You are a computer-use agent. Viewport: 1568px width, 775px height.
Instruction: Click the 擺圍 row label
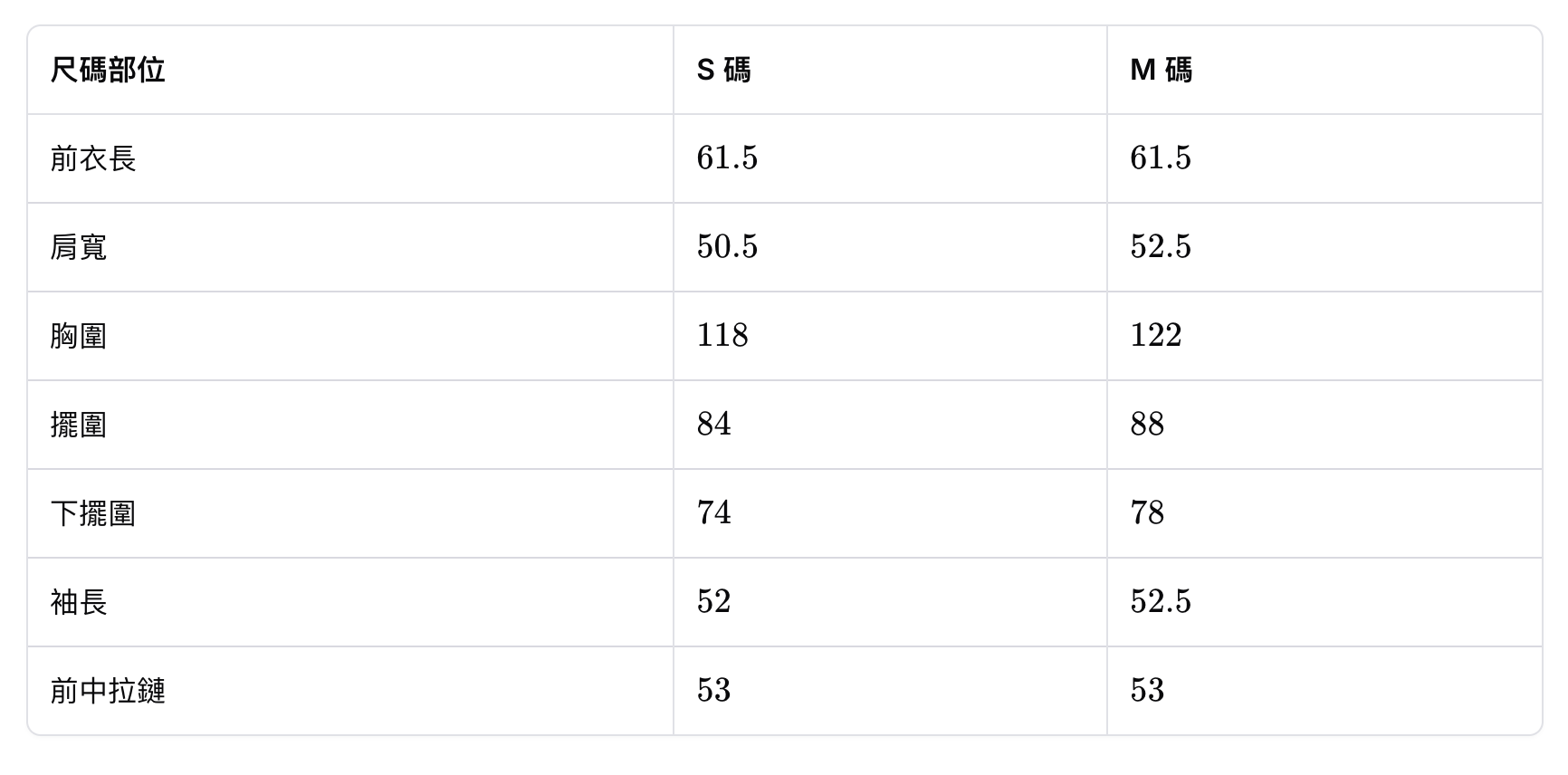click(x=79, y=425)
